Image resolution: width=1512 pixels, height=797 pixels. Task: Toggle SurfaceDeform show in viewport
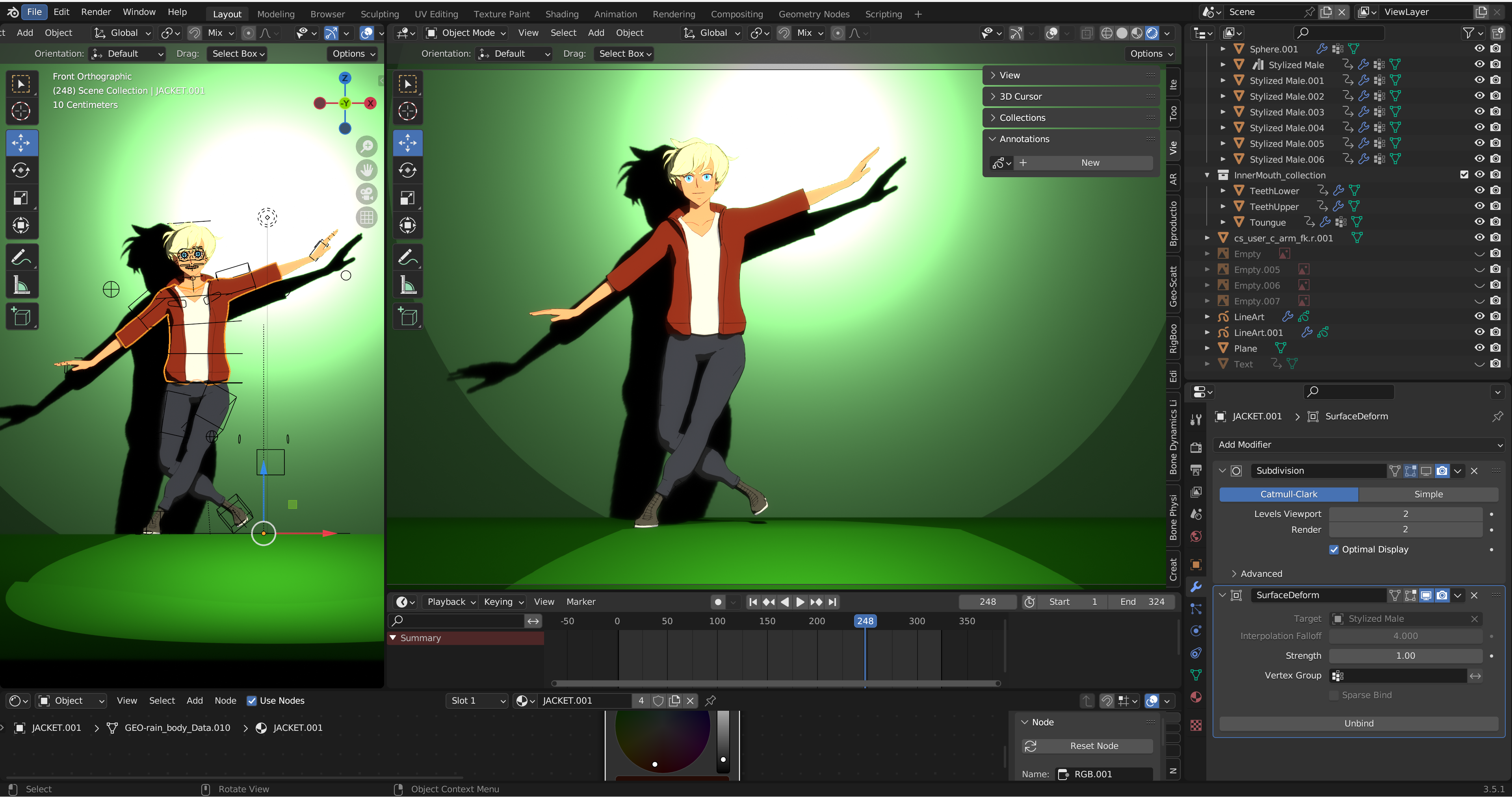point(1426,595)
